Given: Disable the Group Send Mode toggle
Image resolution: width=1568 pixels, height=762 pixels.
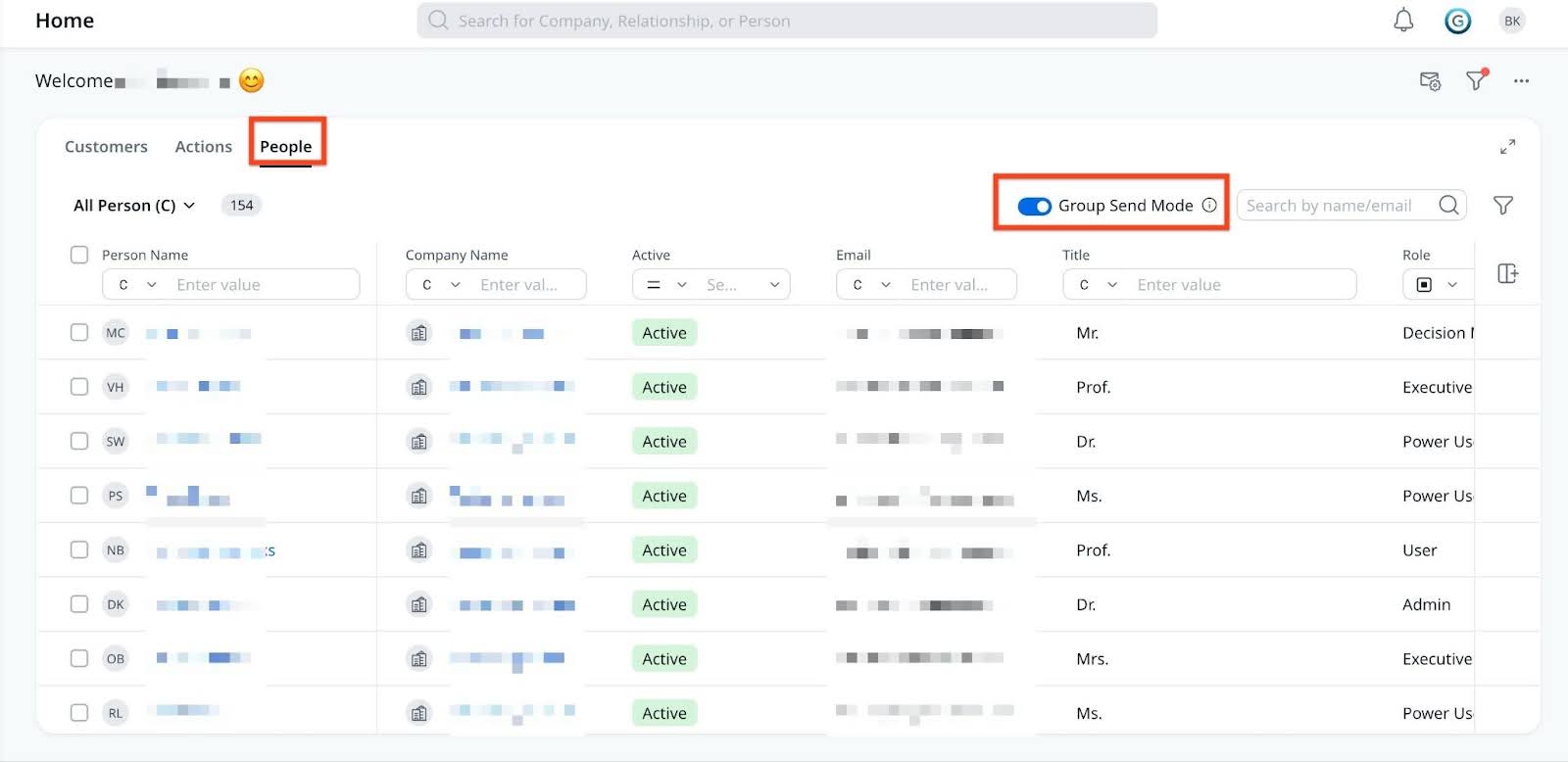Looking at the screenshot, I should pyautogui.click(x=1034, y=206).
